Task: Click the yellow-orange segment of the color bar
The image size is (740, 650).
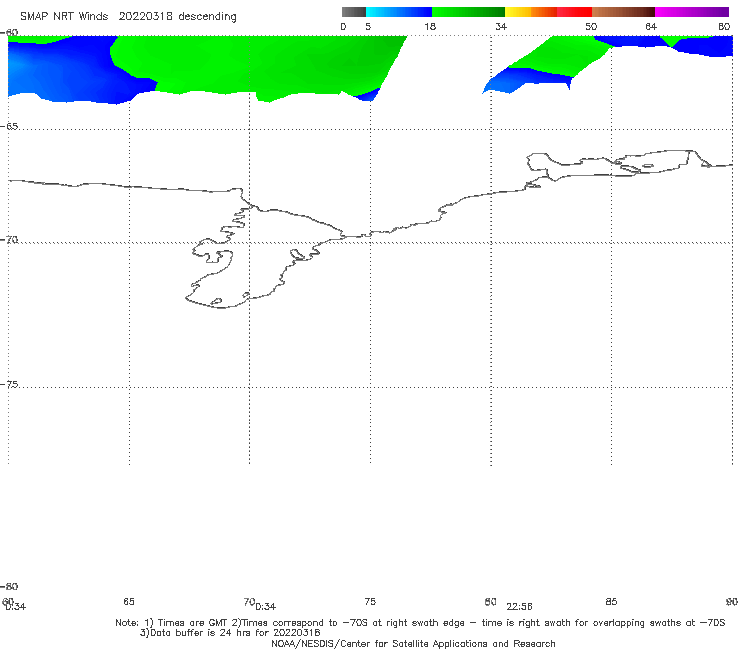Action: (530, 12)
